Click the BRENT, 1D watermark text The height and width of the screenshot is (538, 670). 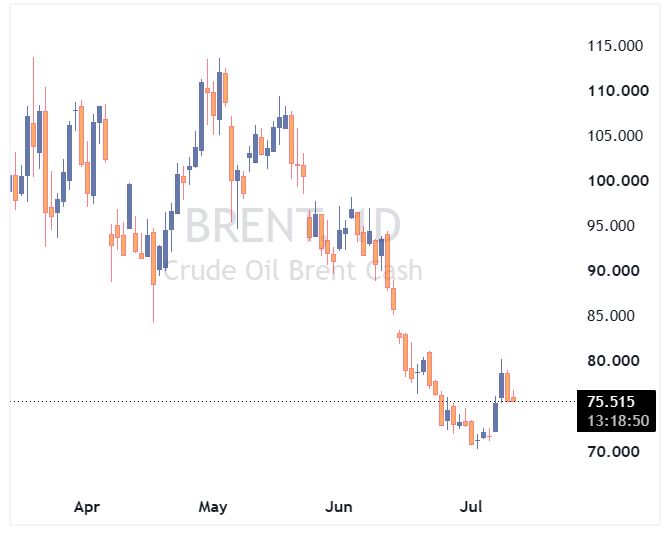point(293,226)
